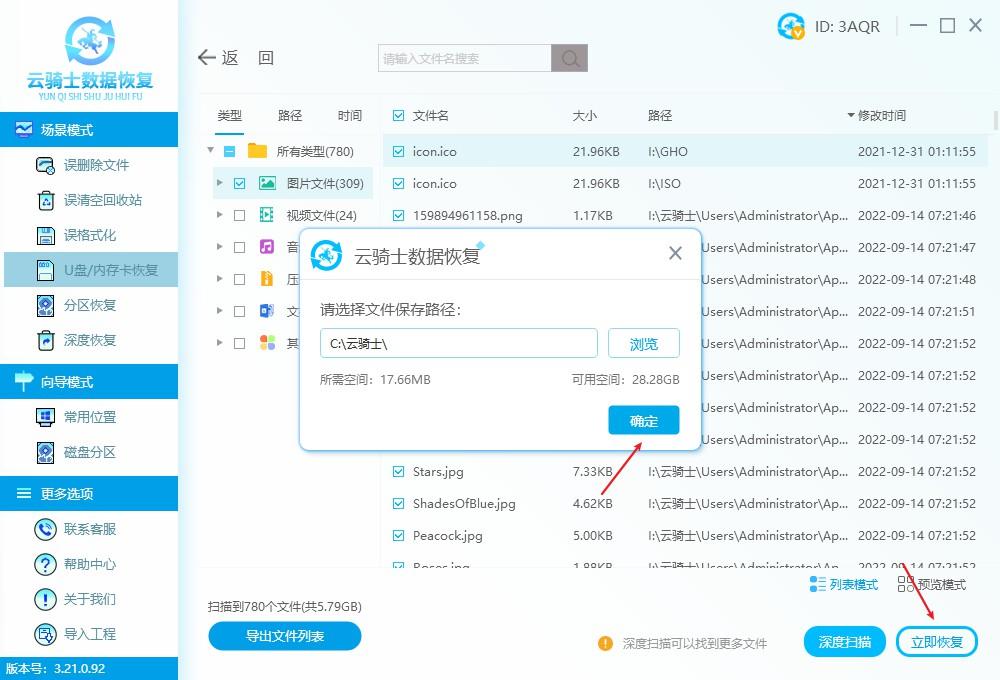The image size is (1000, 680).
Task: Click the audio file category music icon
Action: (x=267, y=247)
